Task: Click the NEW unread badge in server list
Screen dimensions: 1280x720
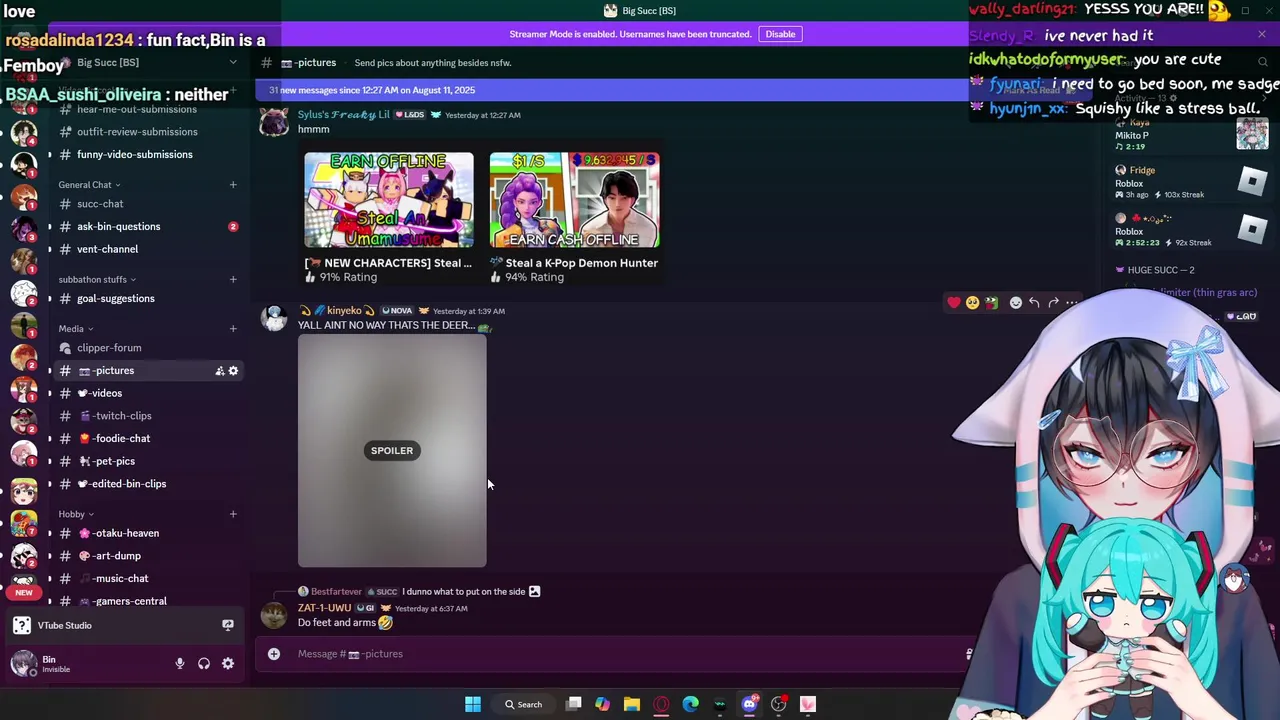Action: click(x=24, y=592)
